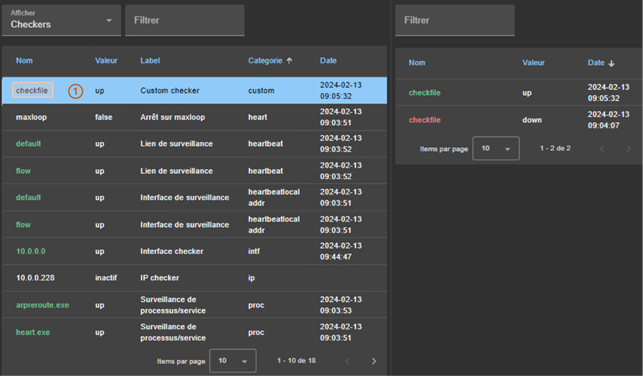Sort left table by Valeur column

[x=106, y=61]
